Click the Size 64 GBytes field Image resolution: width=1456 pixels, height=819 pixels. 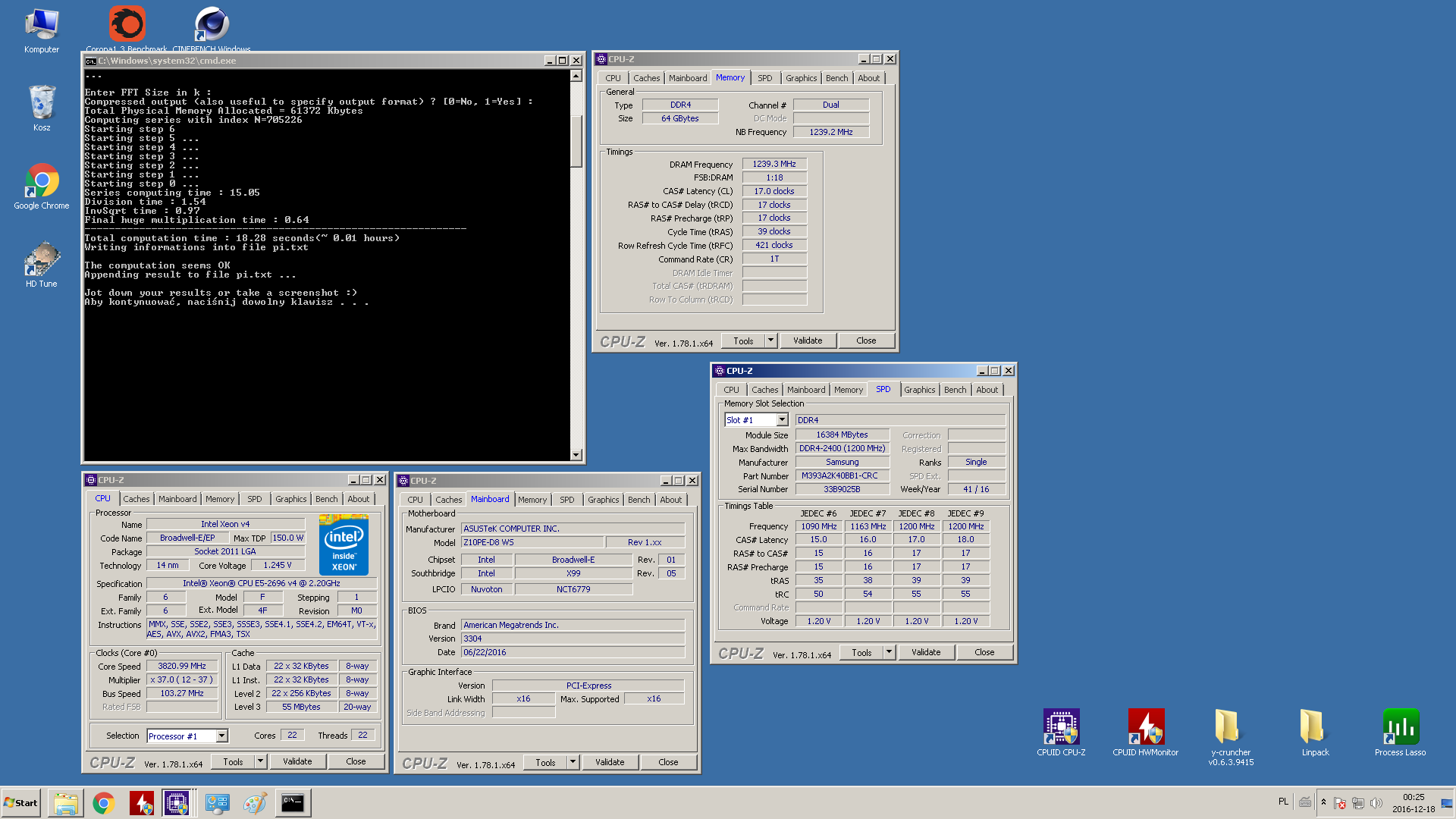tap(680, 118)
